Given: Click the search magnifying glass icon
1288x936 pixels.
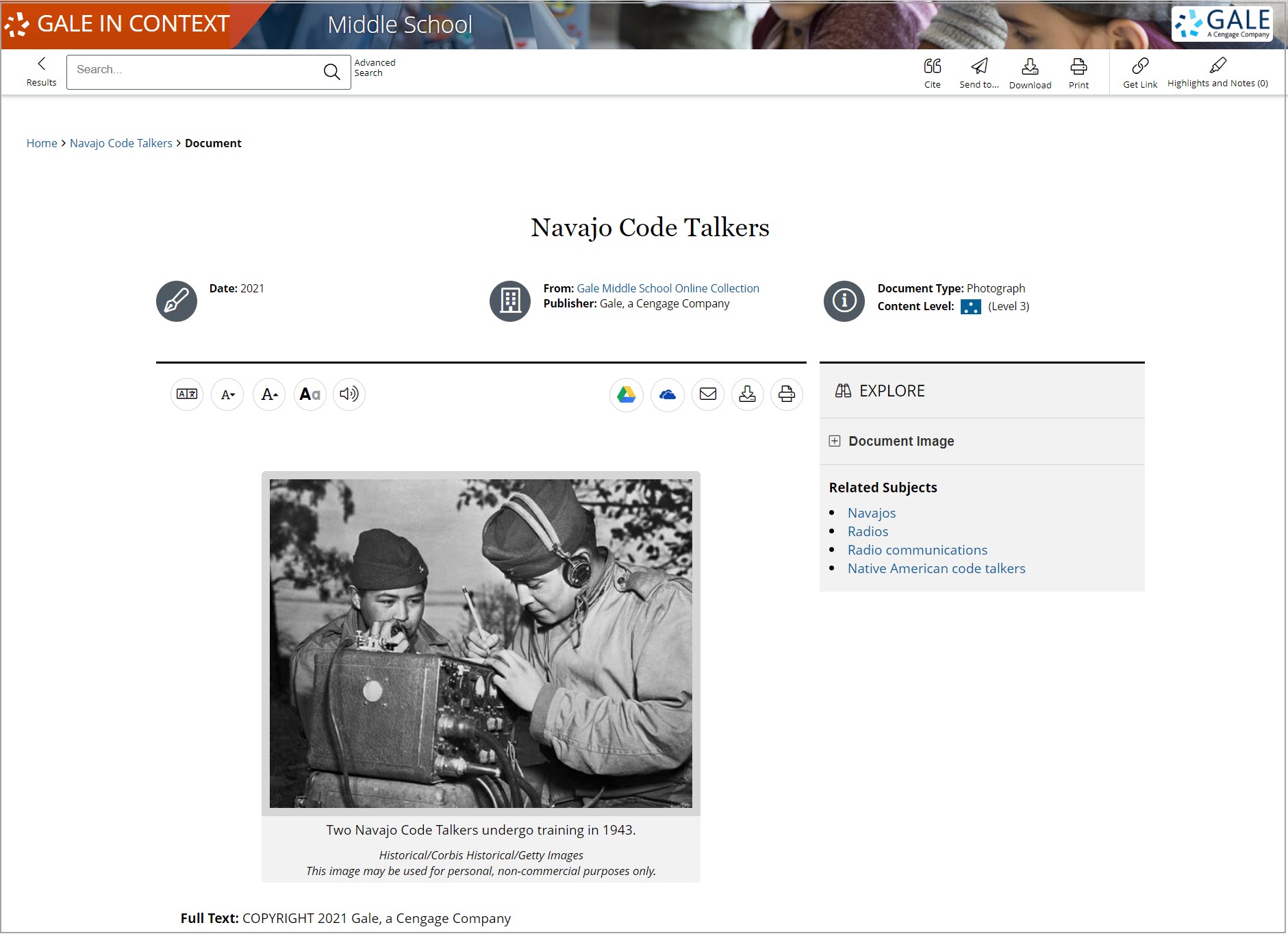Looking at the screenshot, I should pyautogui.click(x=332, y=71).
